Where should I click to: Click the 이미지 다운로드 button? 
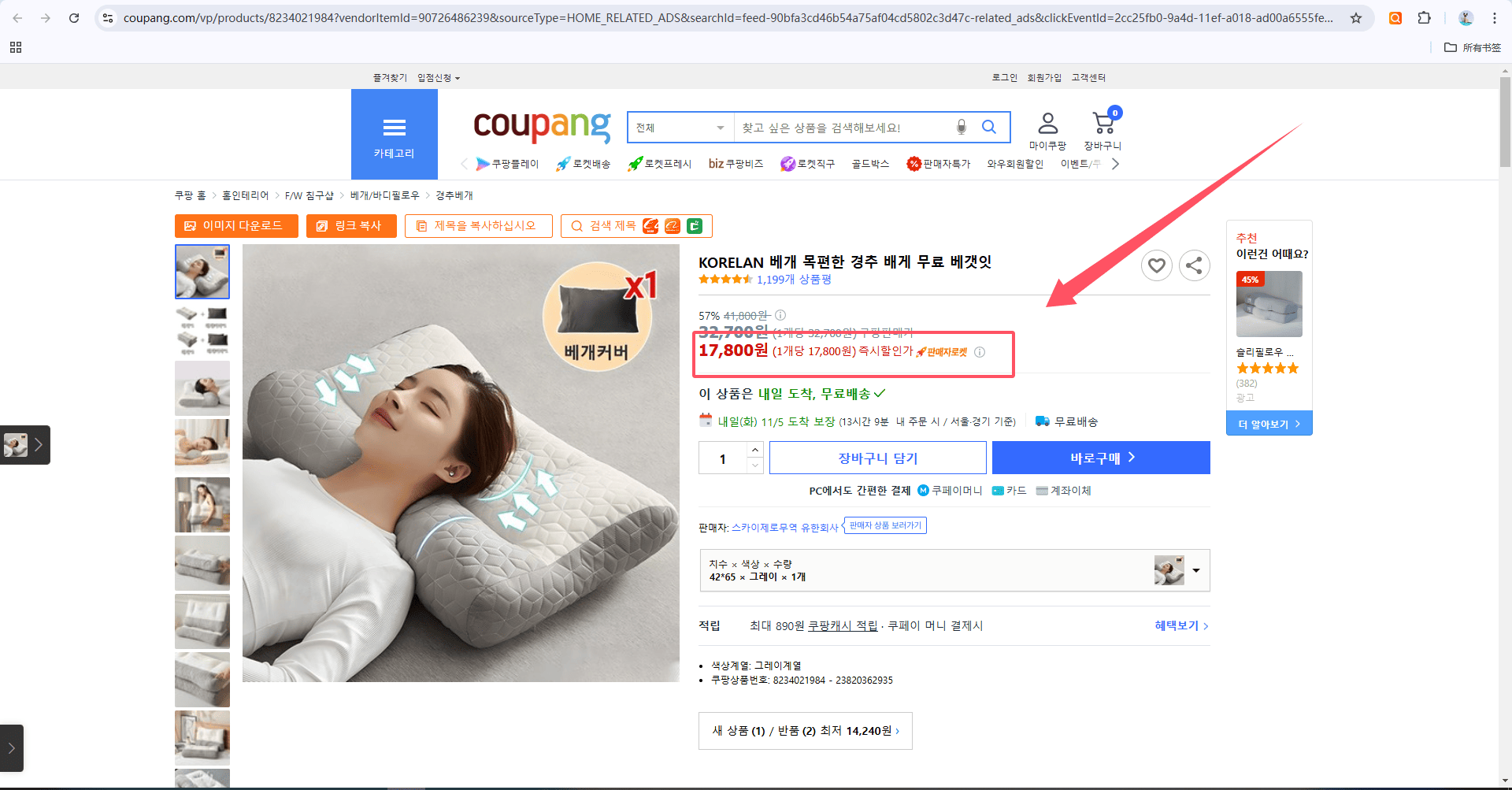click(x=236, y=226)
